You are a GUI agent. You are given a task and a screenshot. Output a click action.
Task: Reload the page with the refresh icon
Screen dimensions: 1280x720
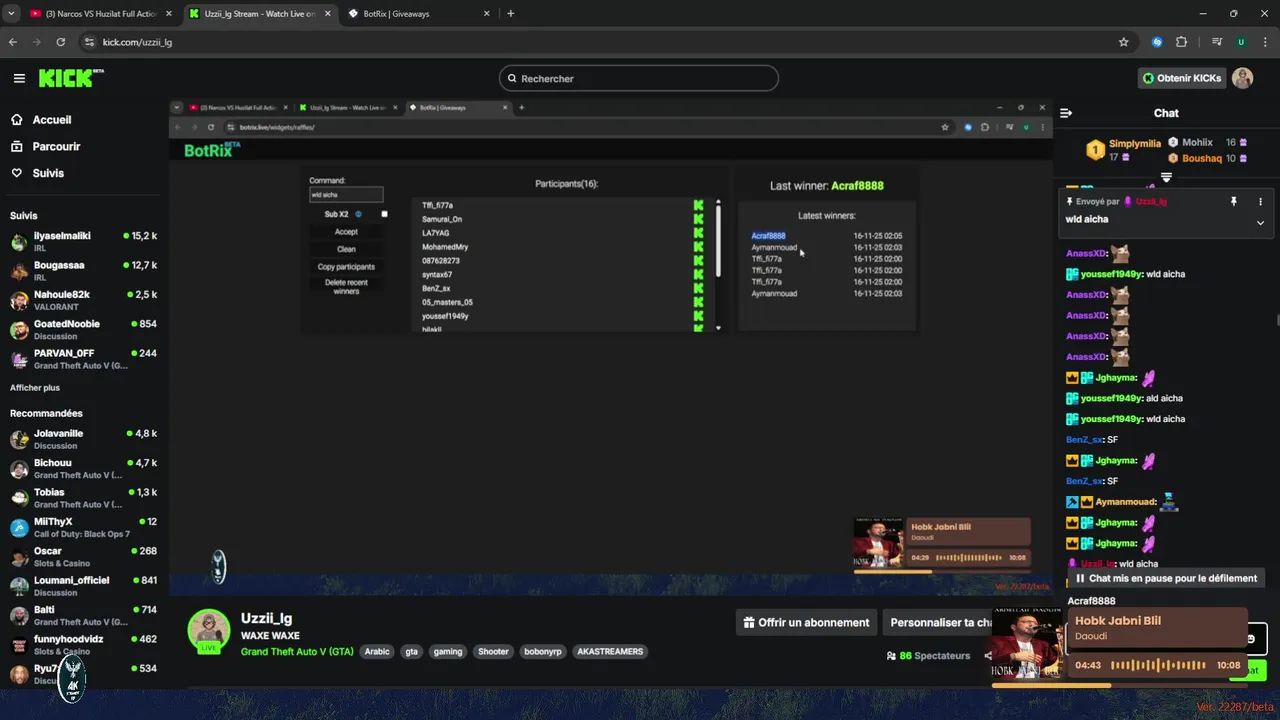click(61, 42)
